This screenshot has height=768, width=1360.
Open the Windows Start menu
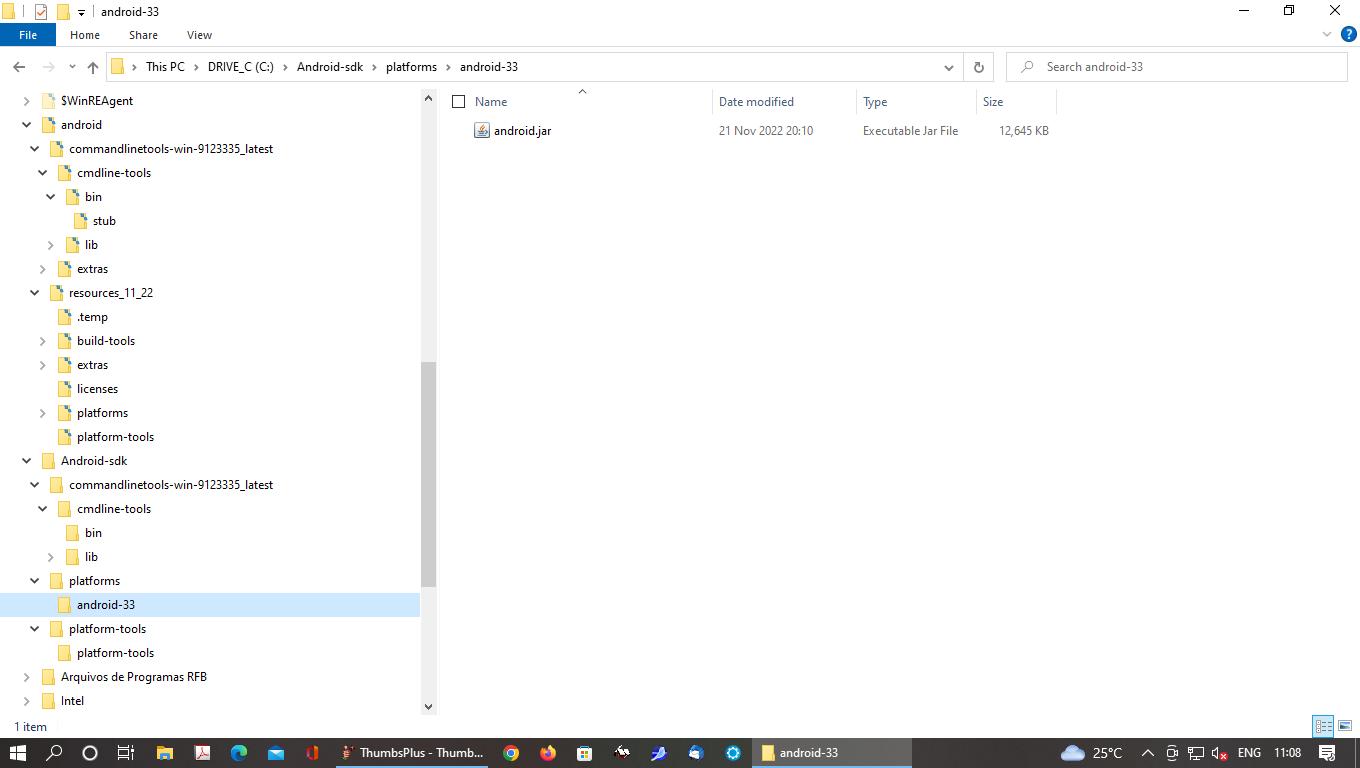(x=17, y=753)
